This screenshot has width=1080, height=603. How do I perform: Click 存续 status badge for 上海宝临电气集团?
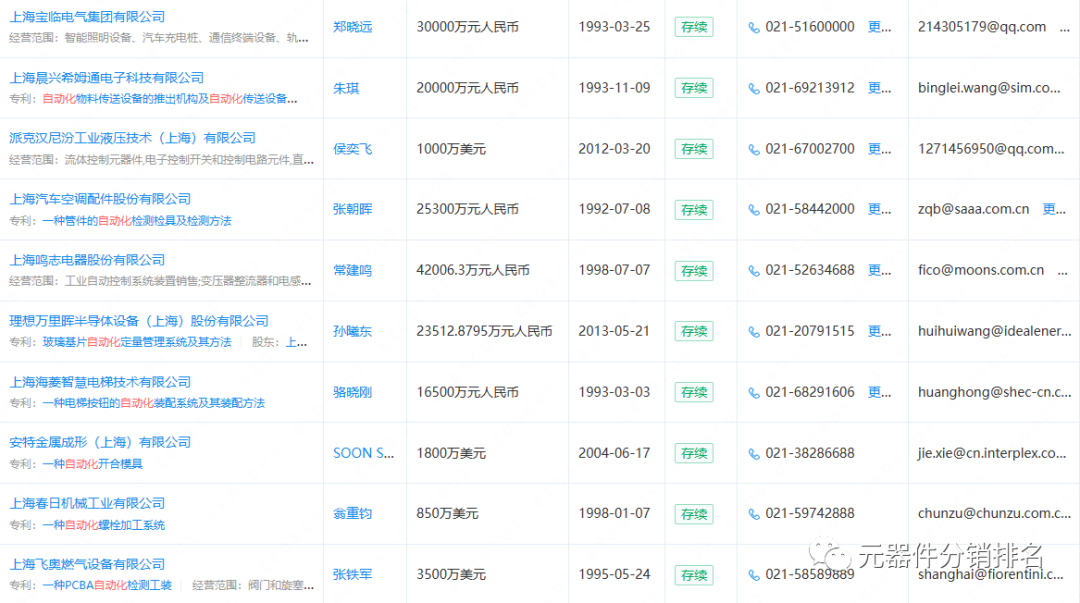pos(694,28)
